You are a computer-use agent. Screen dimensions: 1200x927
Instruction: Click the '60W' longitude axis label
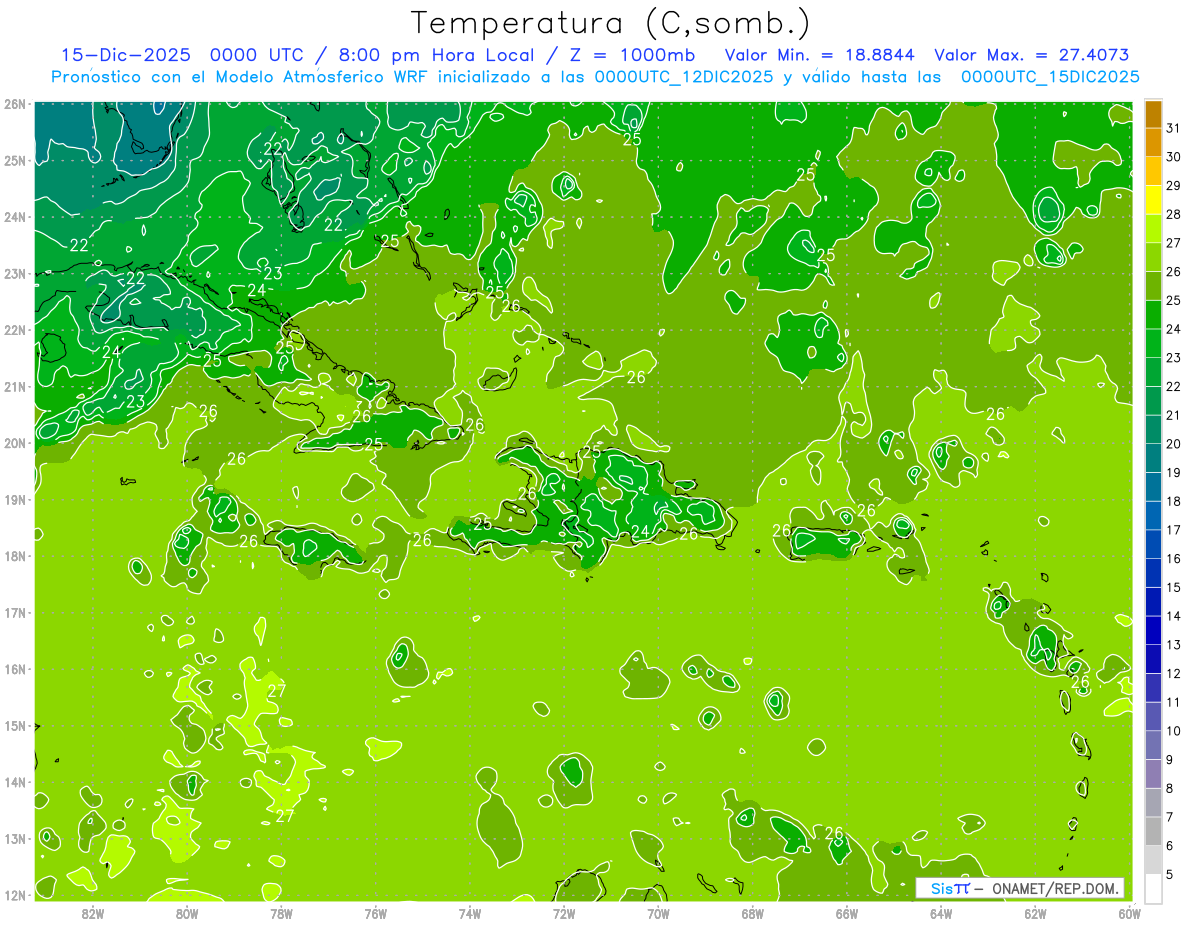pos(1129,913)
